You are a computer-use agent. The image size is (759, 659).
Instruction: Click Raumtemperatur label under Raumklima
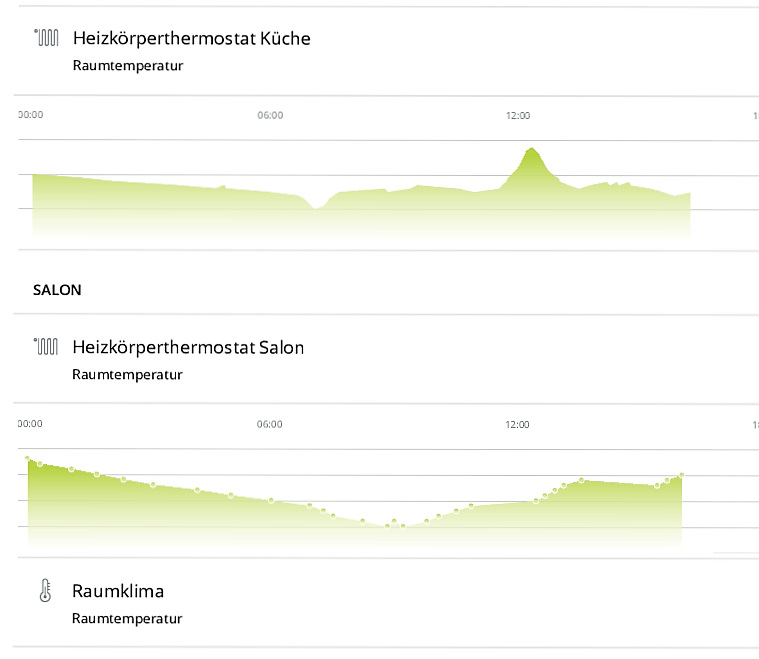[127, 619]
